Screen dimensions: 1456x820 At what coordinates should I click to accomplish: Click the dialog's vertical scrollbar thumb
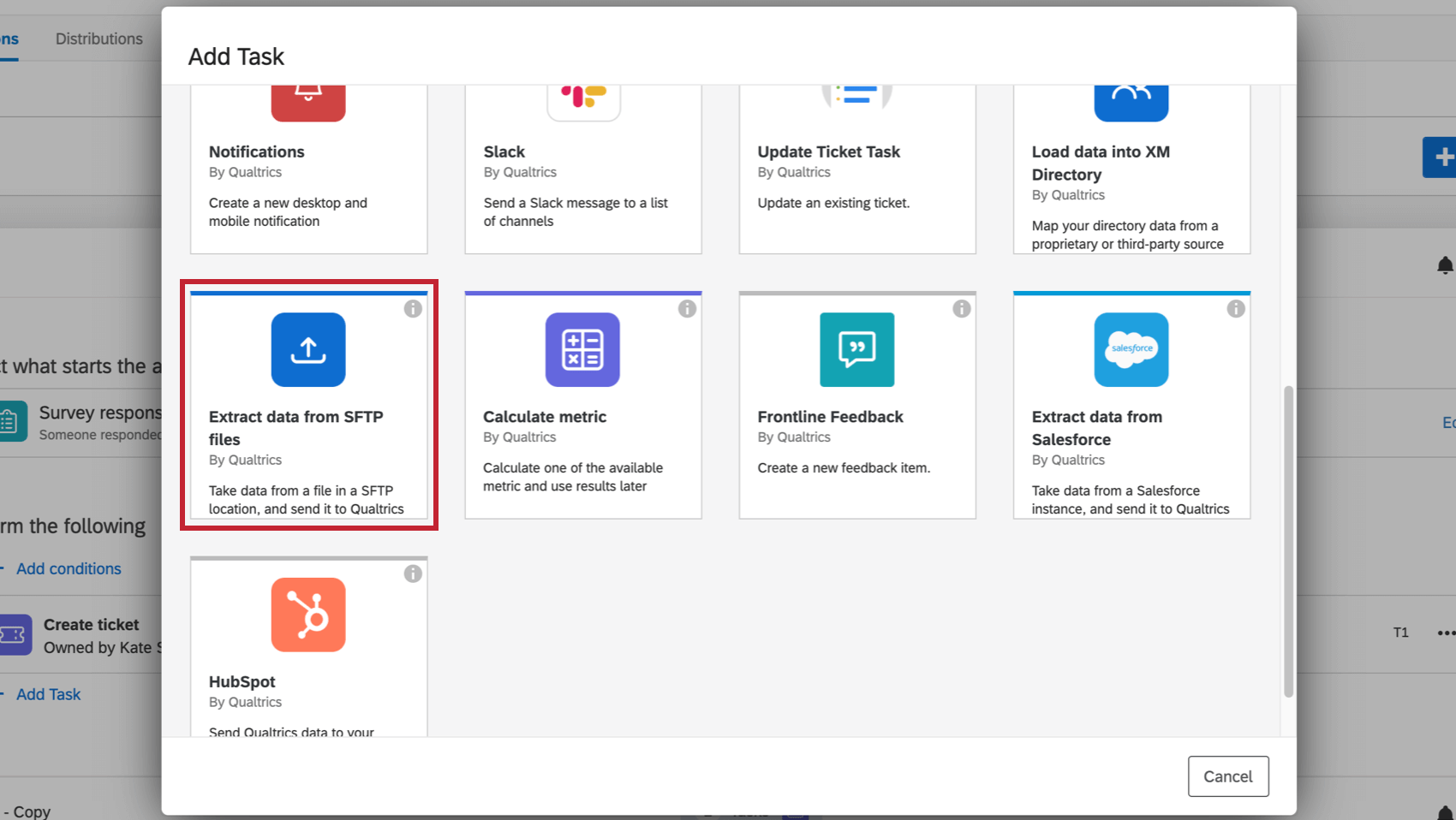click(1288, 541)
